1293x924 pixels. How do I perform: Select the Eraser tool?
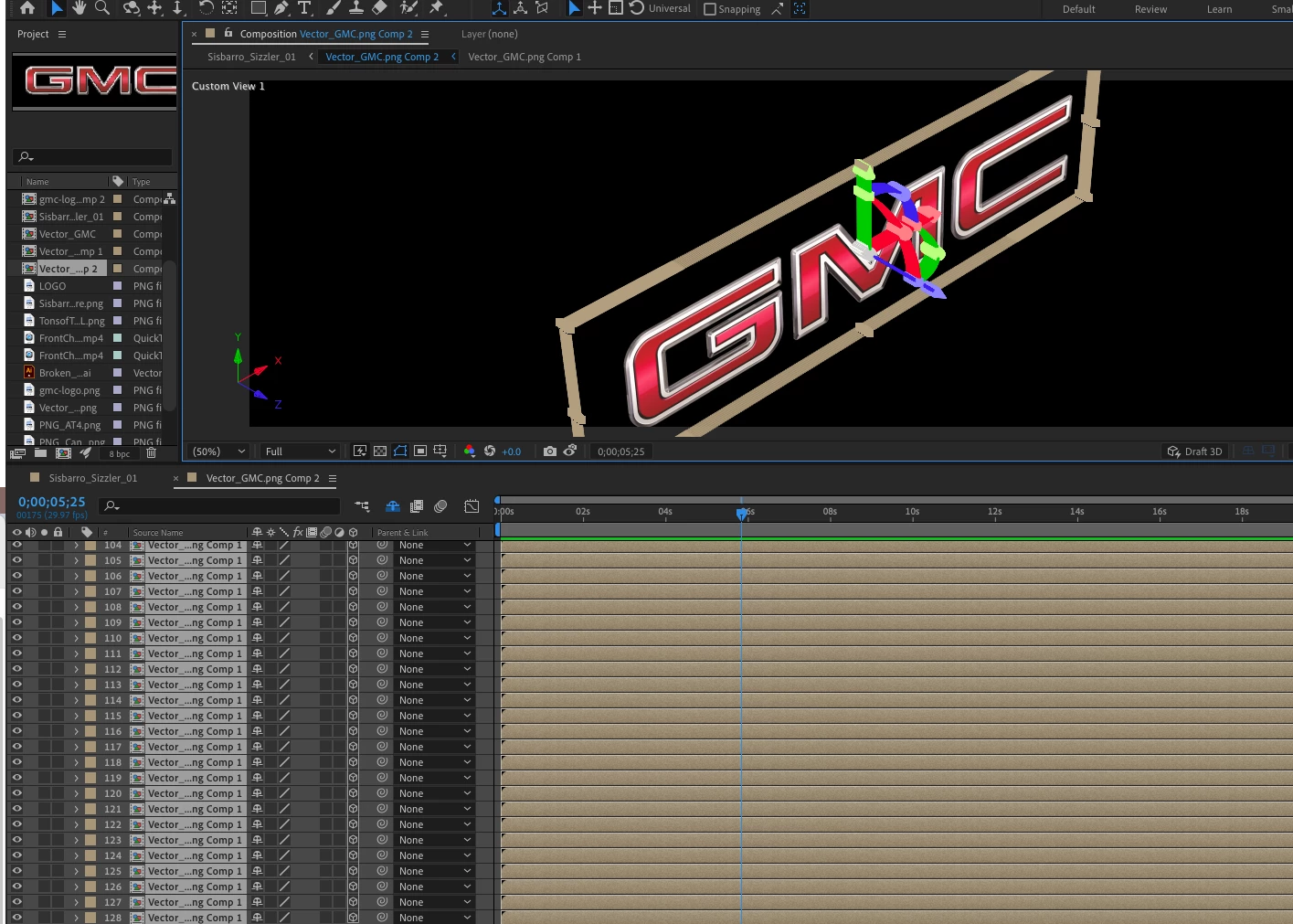coord(379,8)
